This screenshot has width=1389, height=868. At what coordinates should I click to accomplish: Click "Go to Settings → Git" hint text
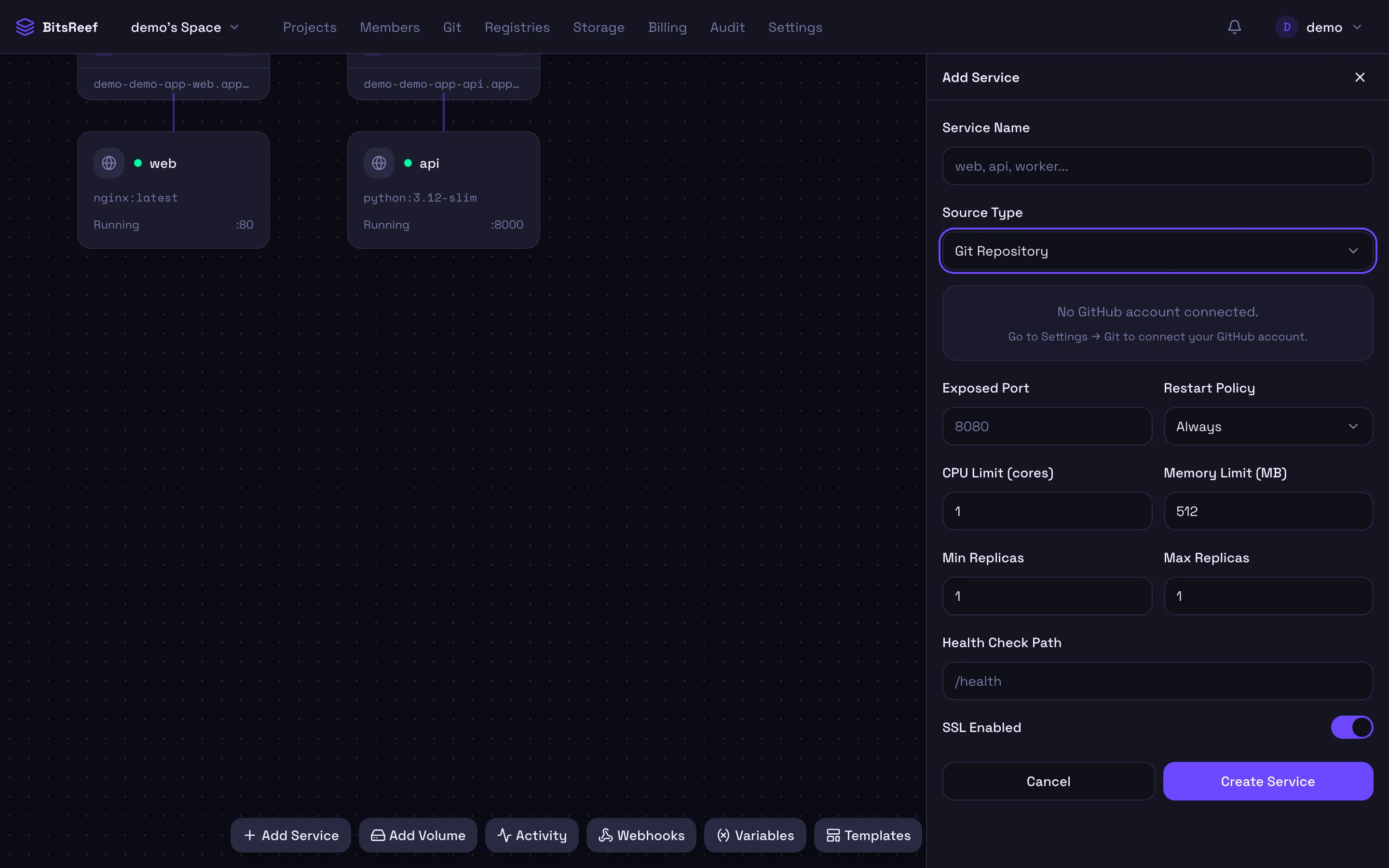click(1157, 337)
